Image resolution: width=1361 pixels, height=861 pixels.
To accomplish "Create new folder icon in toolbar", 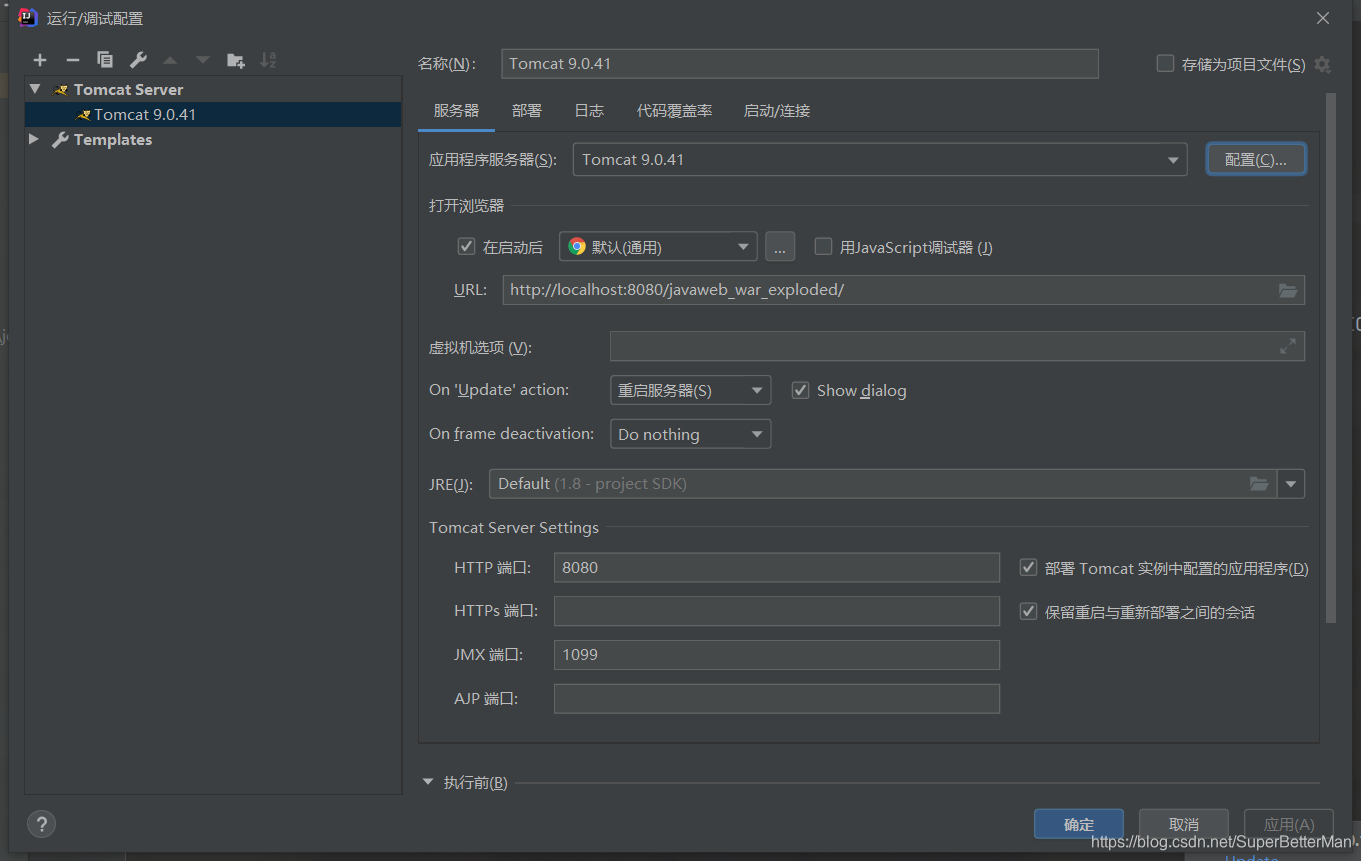I will point(236,60).
